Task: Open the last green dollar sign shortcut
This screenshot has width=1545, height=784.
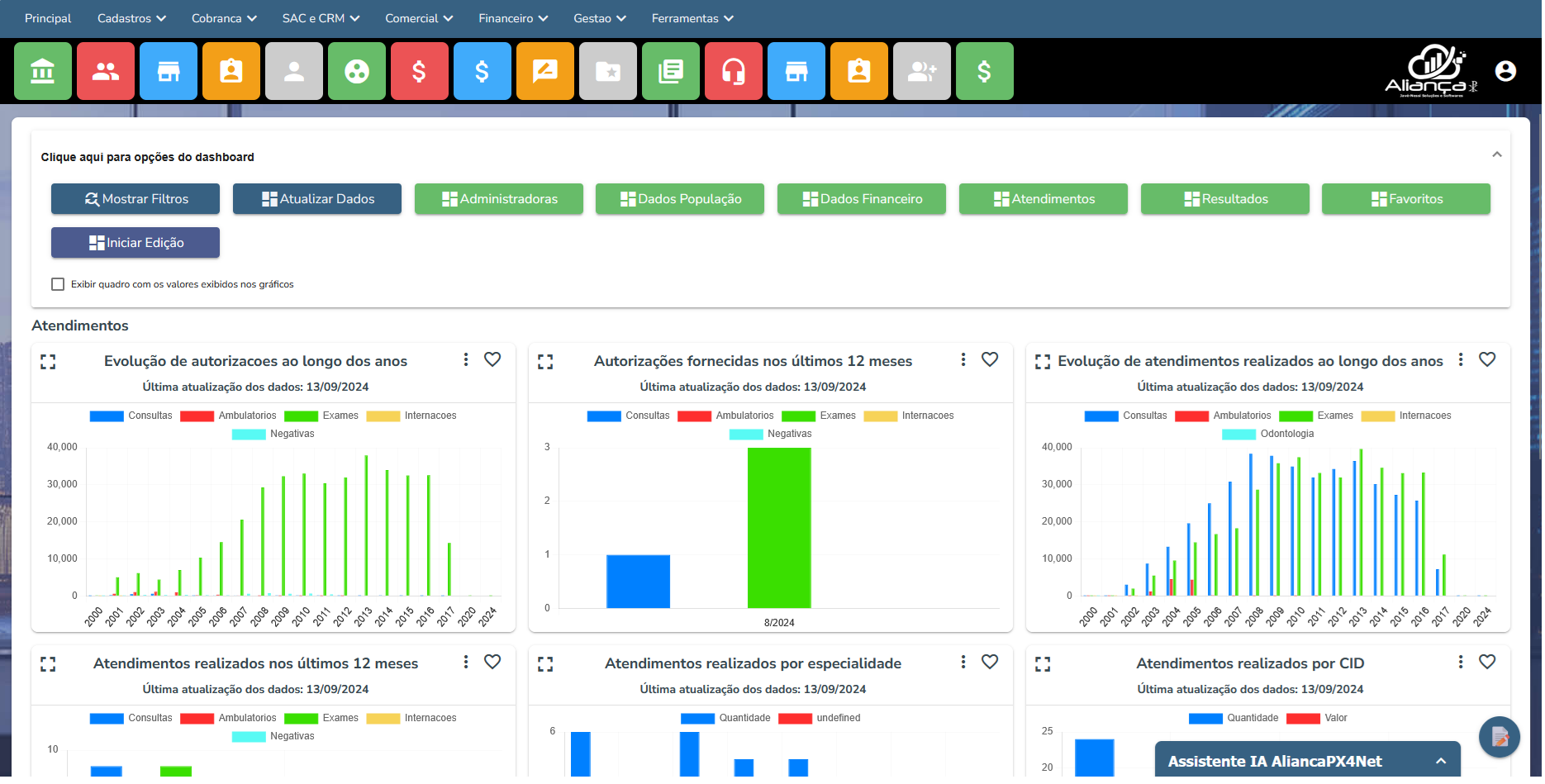Action: (x=985, y=72)
